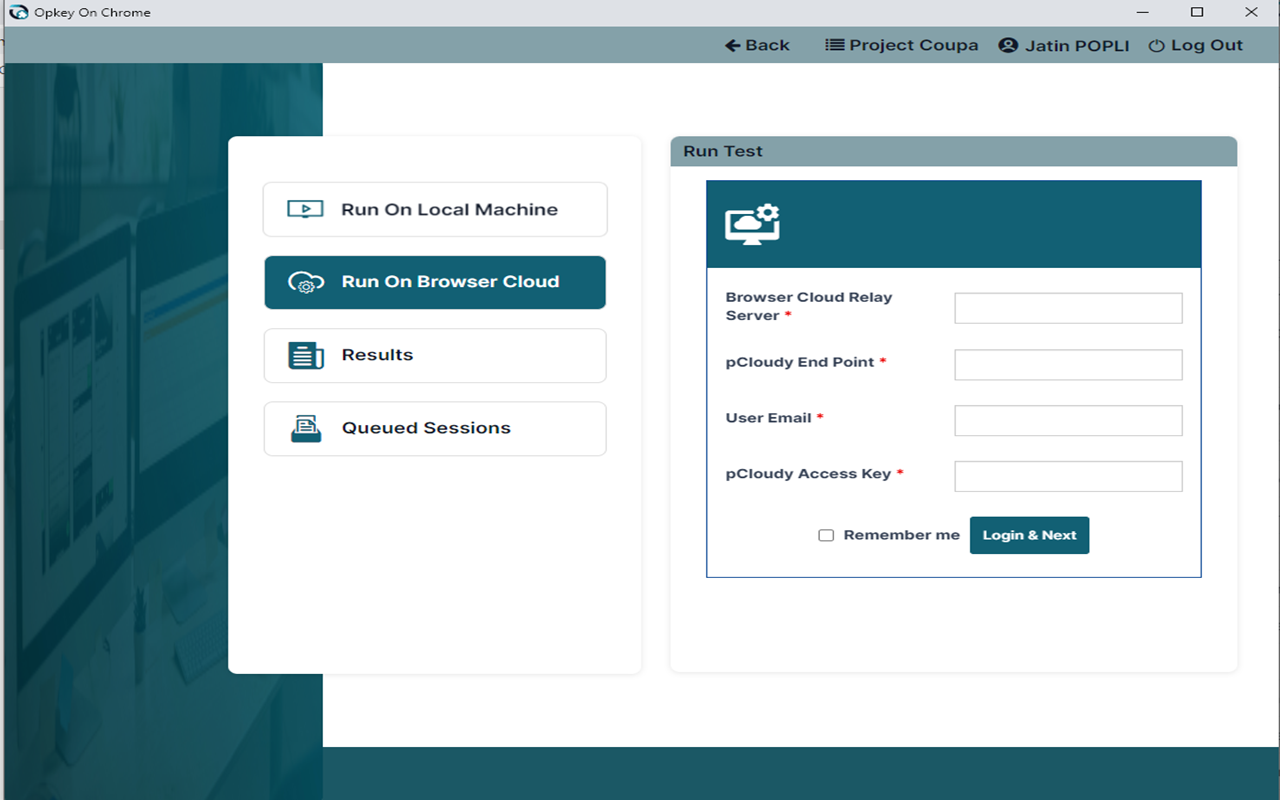Go back using the Back arrow
The height and width of the screenshot is (800, 1280).
point(757,45)
